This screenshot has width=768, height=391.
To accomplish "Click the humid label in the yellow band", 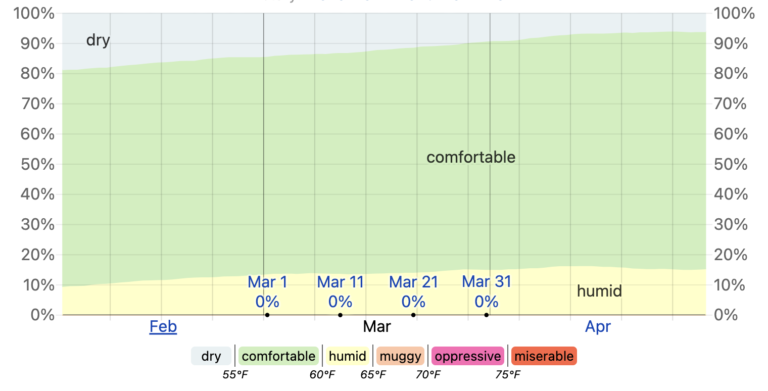I will 599,291.
